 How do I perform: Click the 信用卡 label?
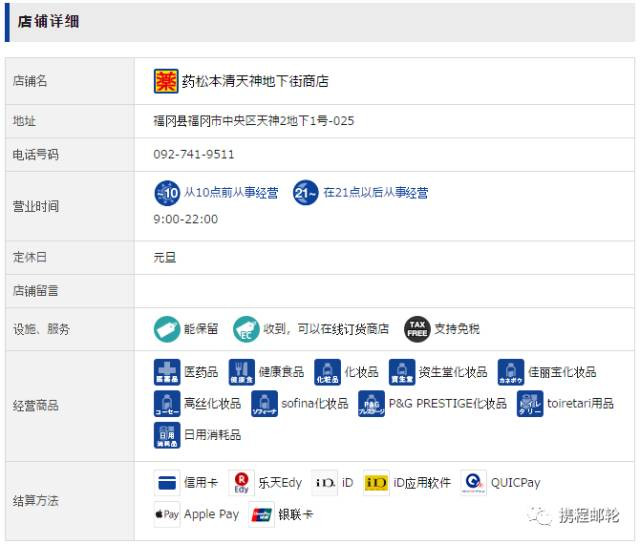point(201,483)
